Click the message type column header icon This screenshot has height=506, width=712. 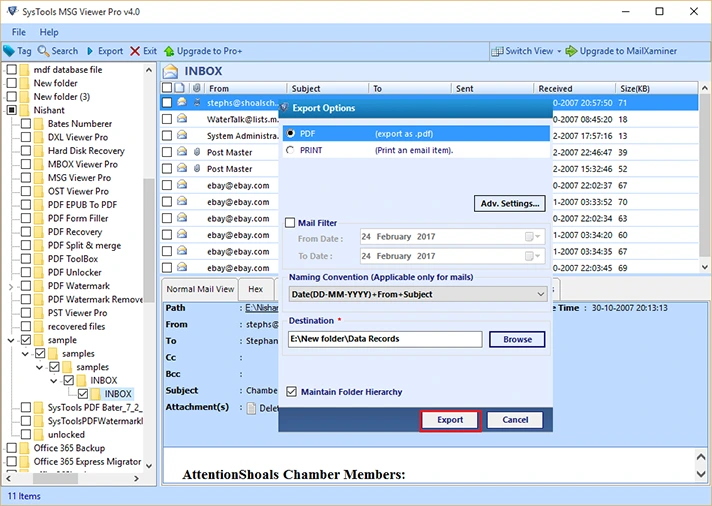179,88
